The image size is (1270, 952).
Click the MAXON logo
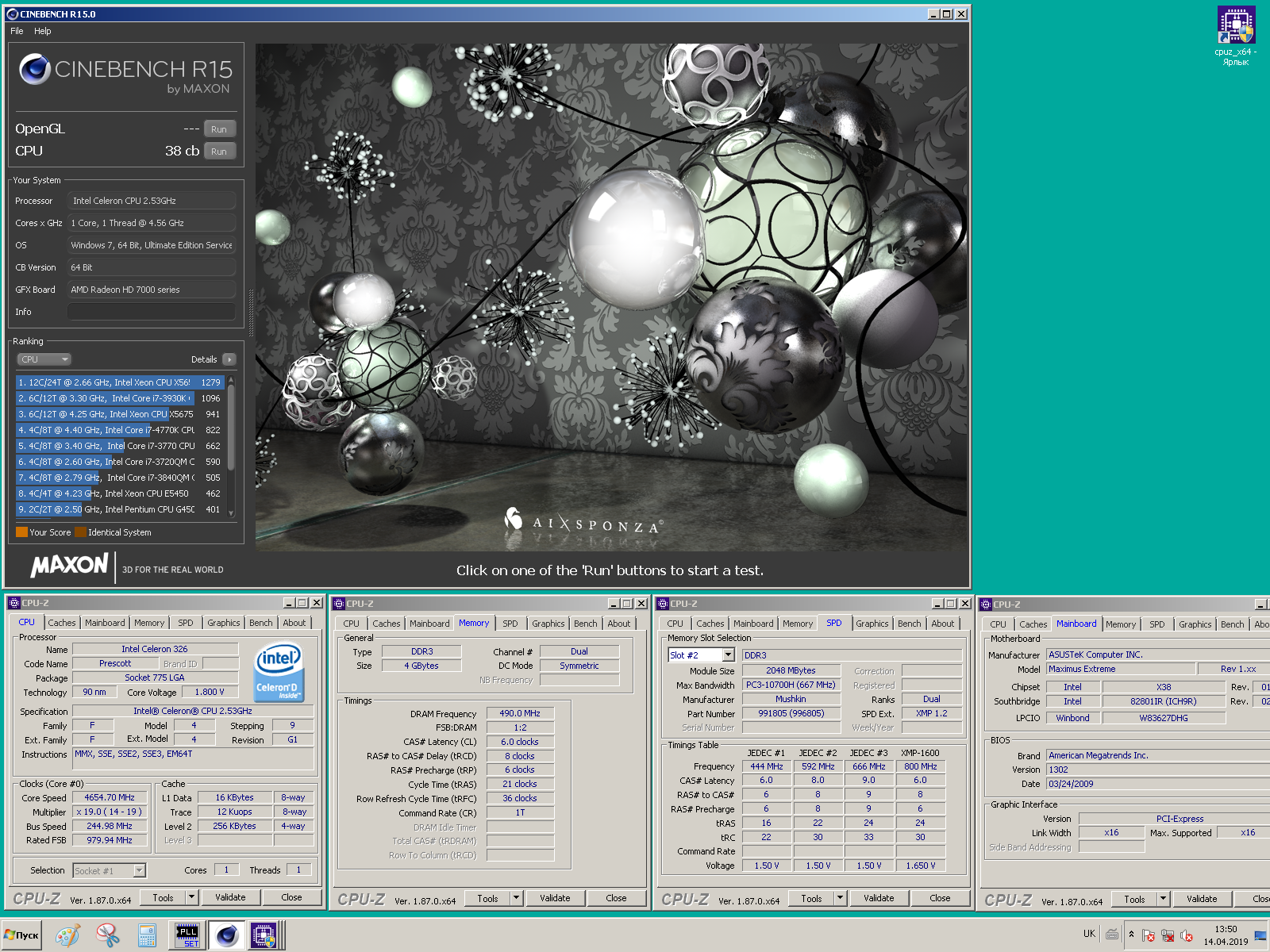click(69, 565)
